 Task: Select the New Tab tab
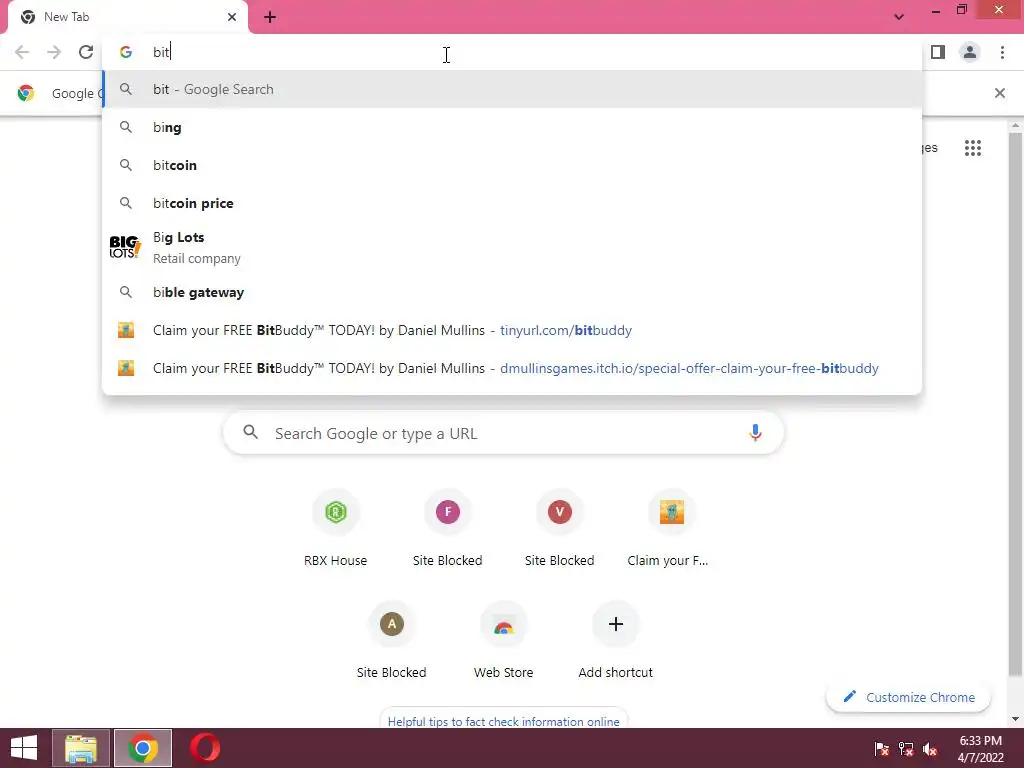[128, 17]
